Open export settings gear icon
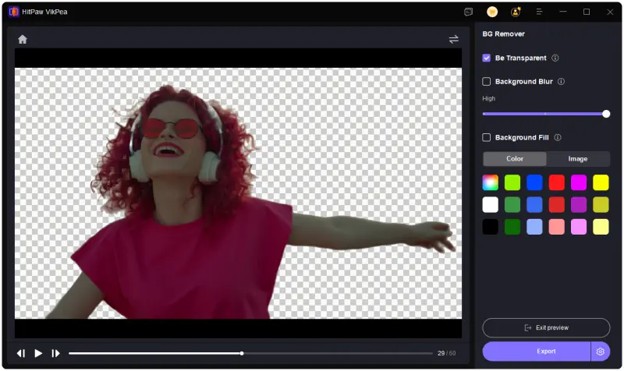This screenshot has width=624, height=371. click(601, 351)
